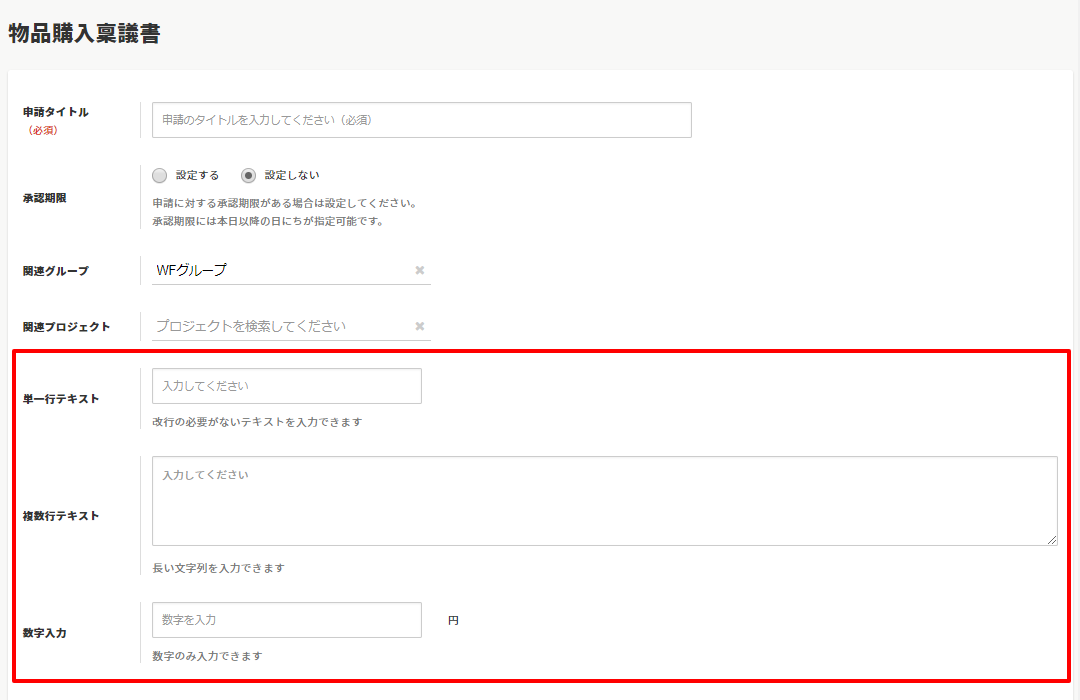Click the 物品購入稟議書 page heading
This screenshot has height=700, width=1080.
pos(84,33)
